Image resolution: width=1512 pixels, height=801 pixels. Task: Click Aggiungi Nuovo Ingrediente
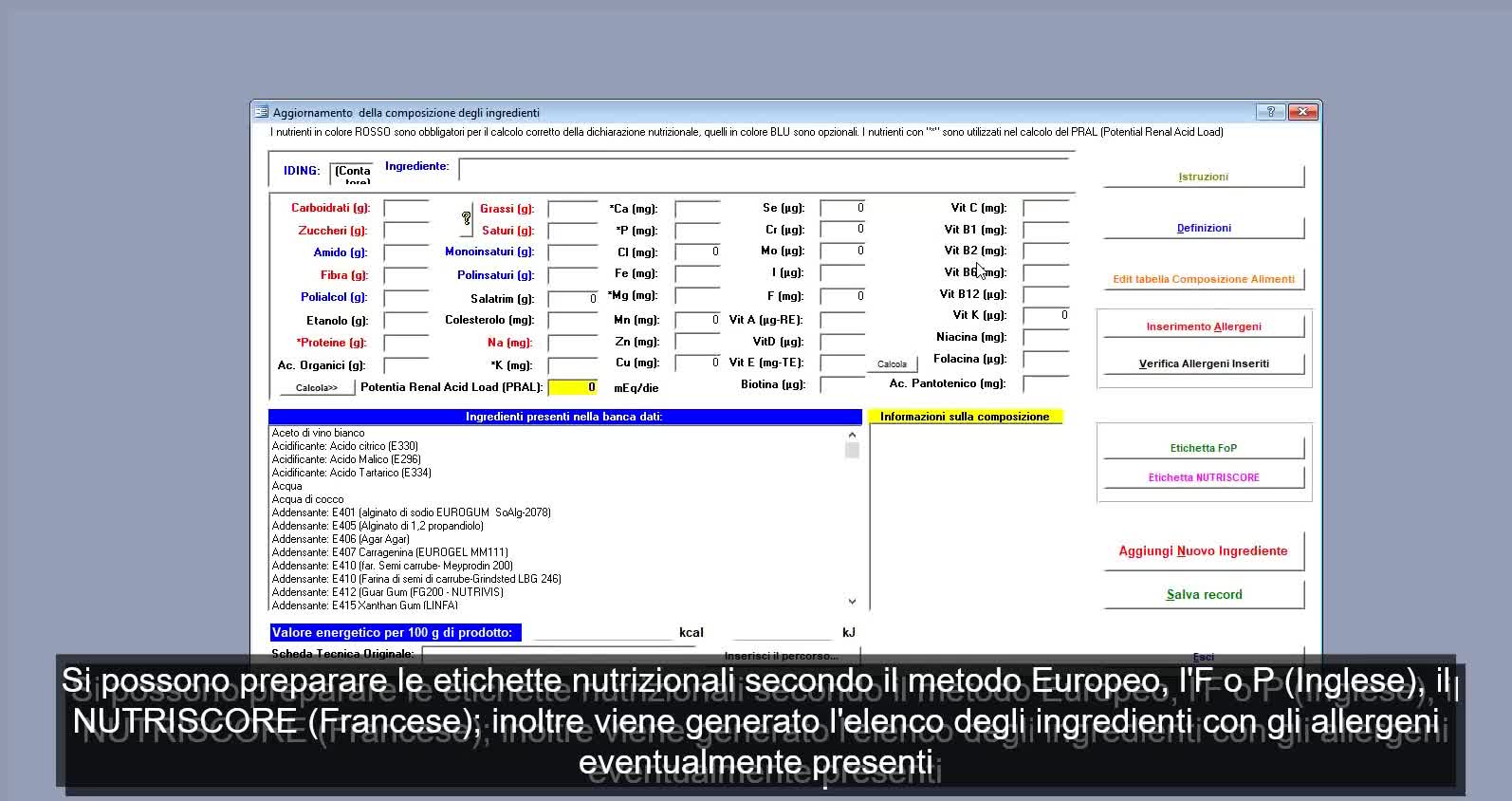click(x=1204, y=550)
